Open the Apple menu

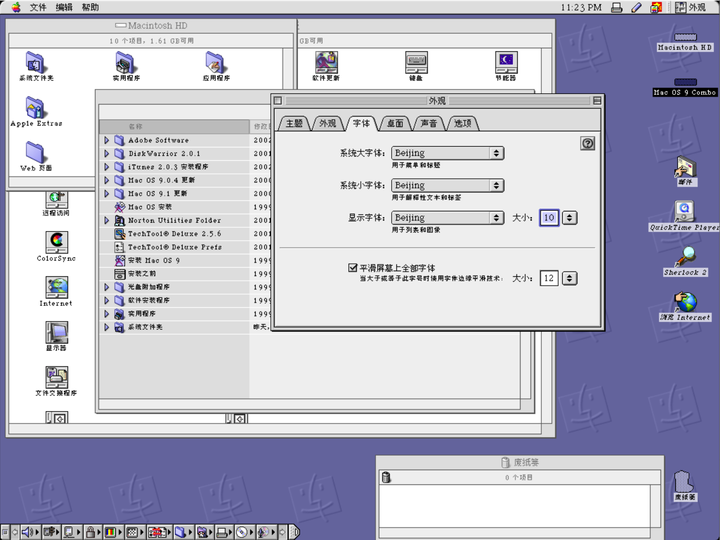coord(16,7)
